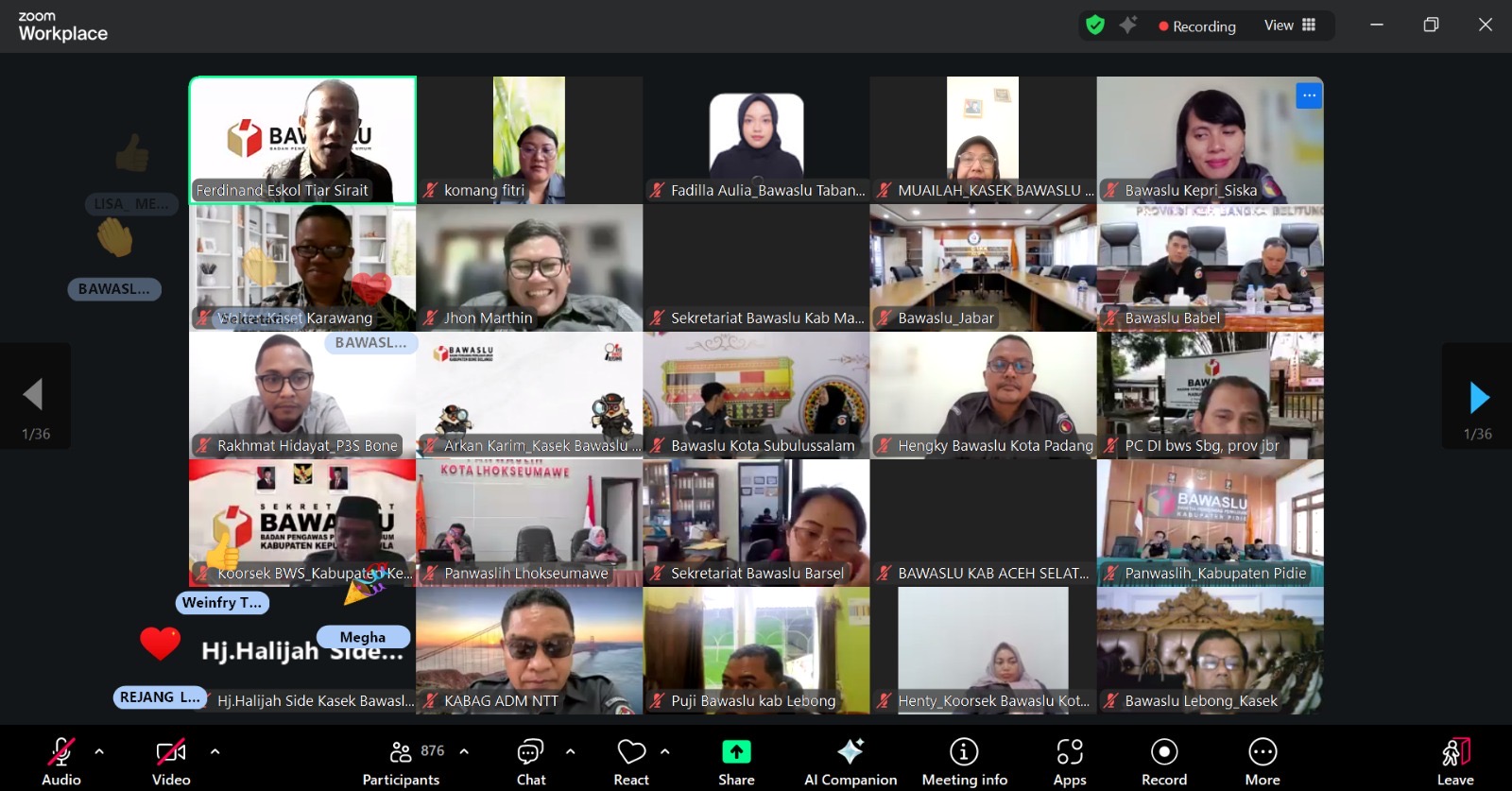Select Jhon Marthin video tile
This screenshot has width=1512, height=791.
coord(529,267)
